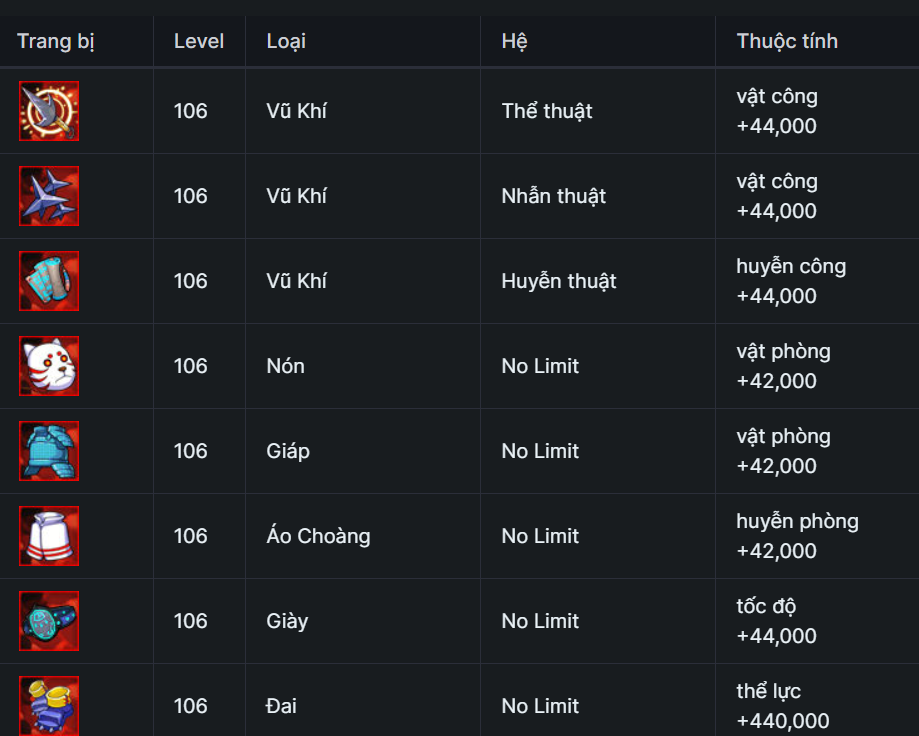Image resolution: width=919 pixels, height=736 pixels.
Task: Select the thể lực +440,000 attribute cell
Action: pos(783,706)
